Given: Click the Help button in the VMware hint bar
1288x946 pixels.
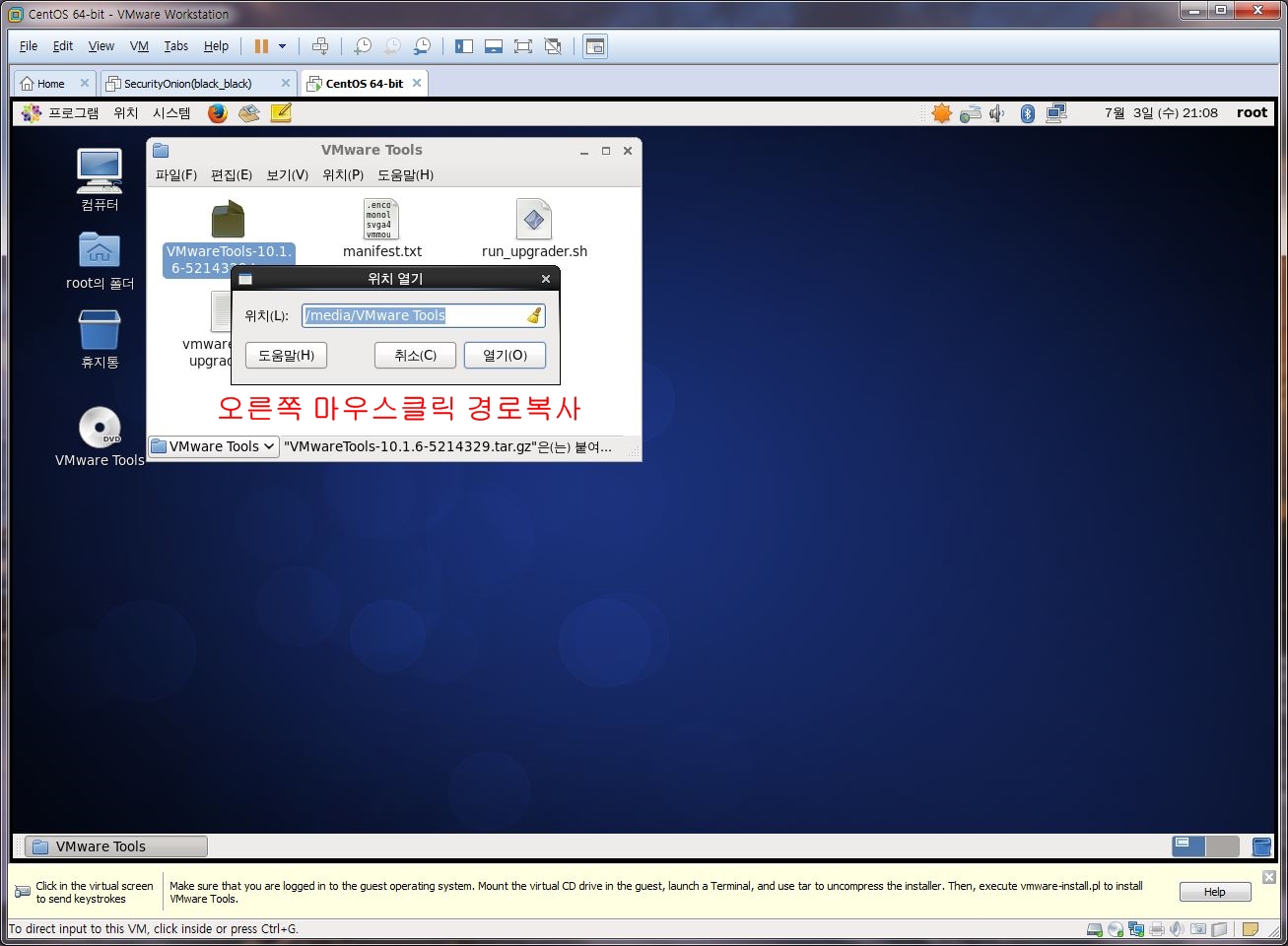Looking at the screenshot, I should [1215, 892].
